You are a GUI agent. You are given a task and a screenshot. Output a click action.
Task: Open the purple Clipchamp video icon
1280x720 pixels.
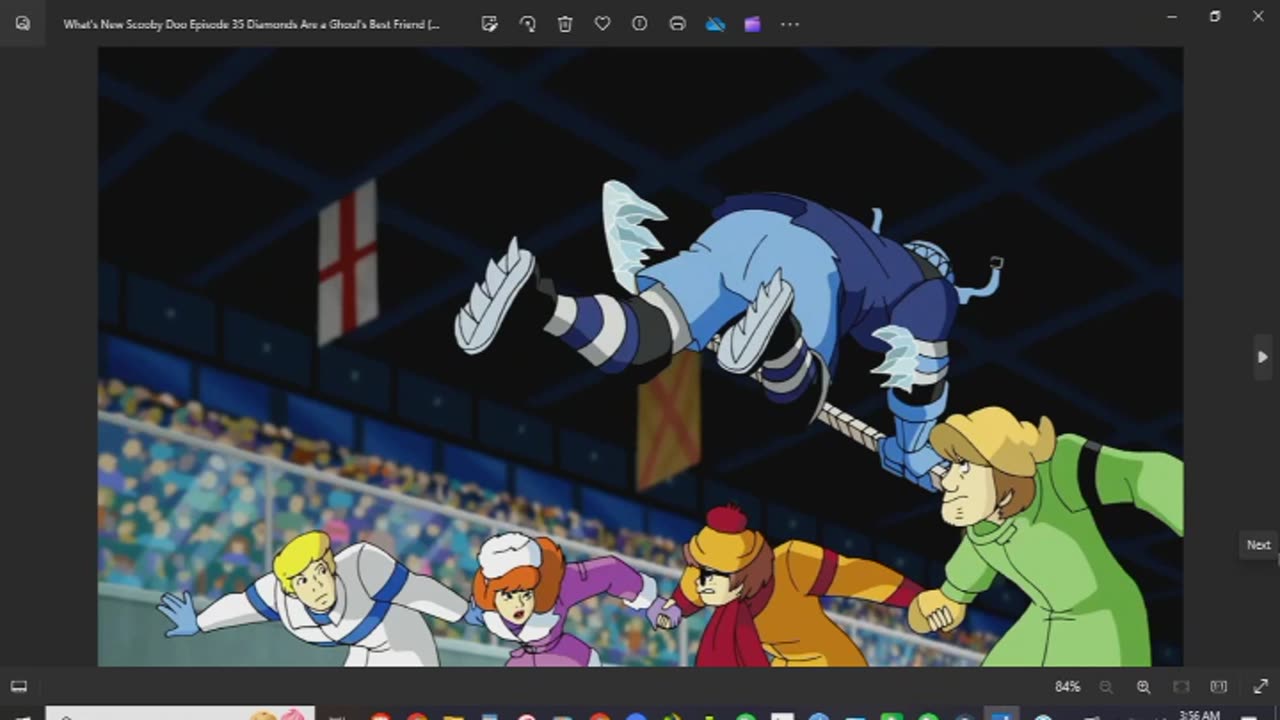coord(752,24)
